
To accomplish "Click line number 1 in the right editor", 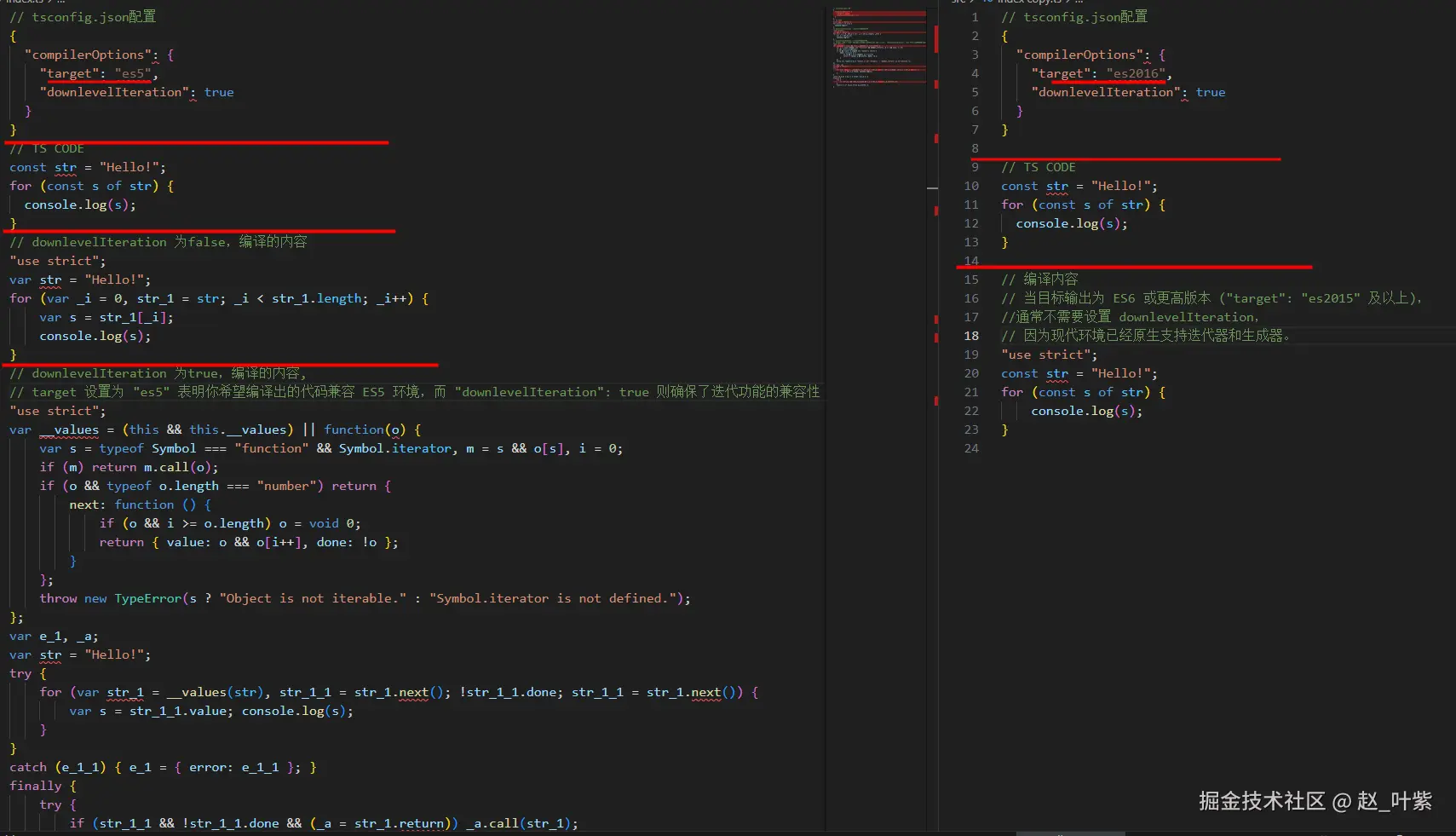I will tap(975, 17).
